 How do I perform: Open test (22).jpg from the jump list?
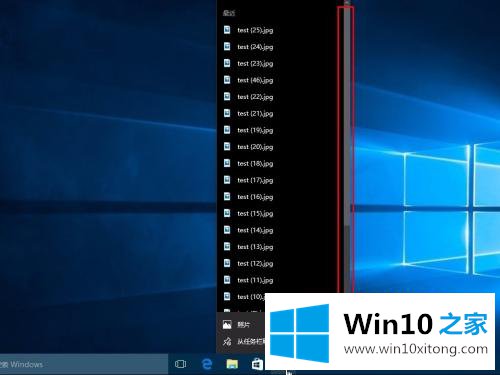[x=280, y=97]
